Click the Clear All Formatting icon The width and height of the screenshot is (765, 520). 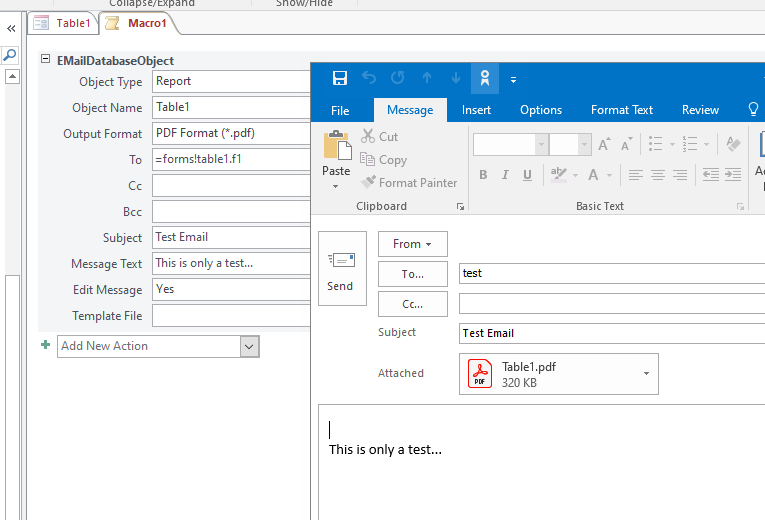733,144
